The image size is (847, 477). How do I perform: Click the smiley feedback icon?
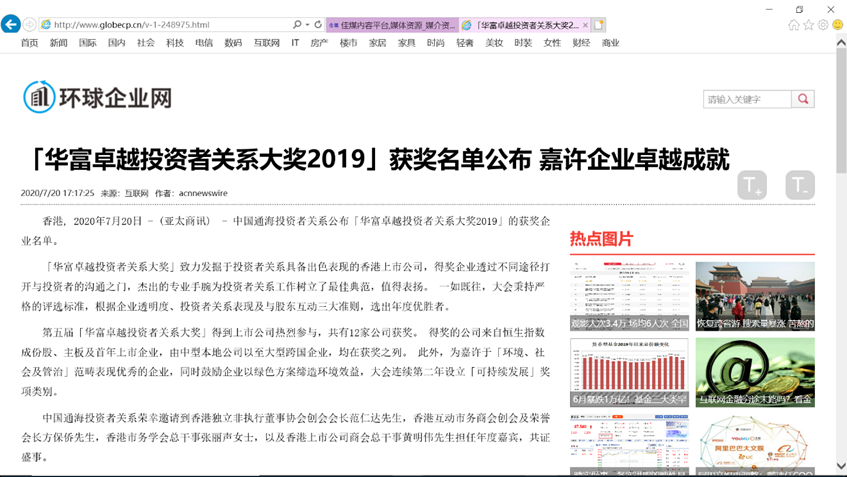point(838,25)
